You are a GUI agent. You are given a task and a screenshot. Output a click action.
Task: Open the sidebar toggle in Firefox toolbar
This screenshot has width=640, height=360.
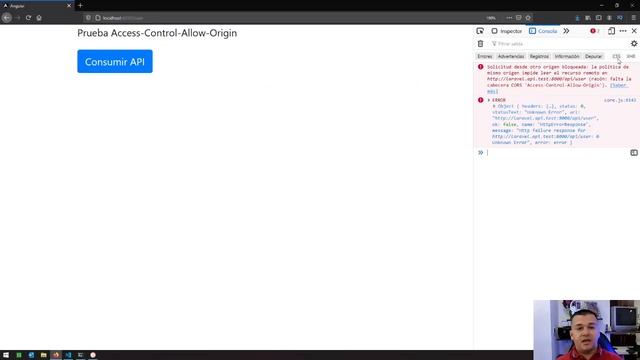(598, 18)
